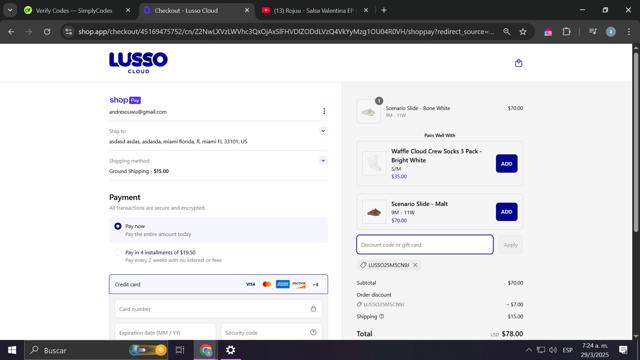The height and width of the screenshot is (360, 640).
Task: Click the Waffle Cloud Crew Socks thumbnail
Action: (374, 163)
